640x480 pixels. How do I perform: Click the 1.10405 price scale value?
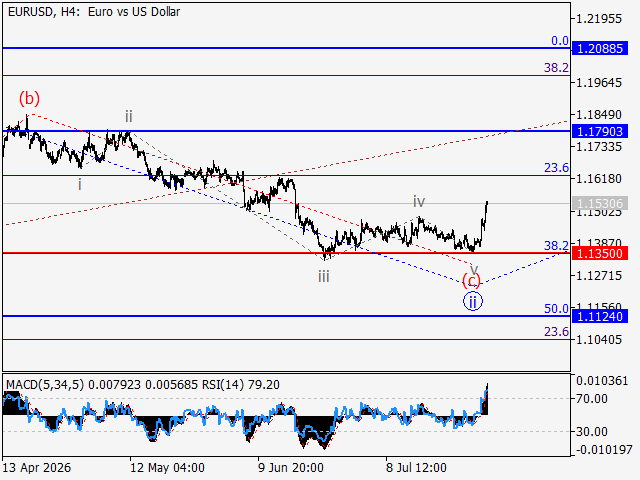point(598,340)
